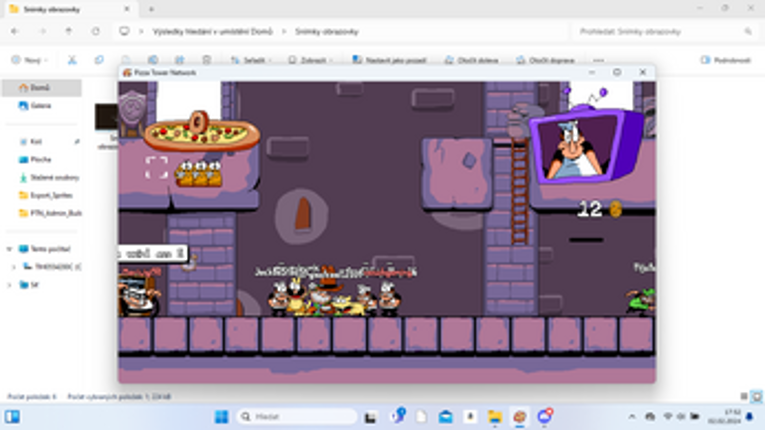
Task: Click Nastavit jako pozadí button
Action: tap(389, 60)
